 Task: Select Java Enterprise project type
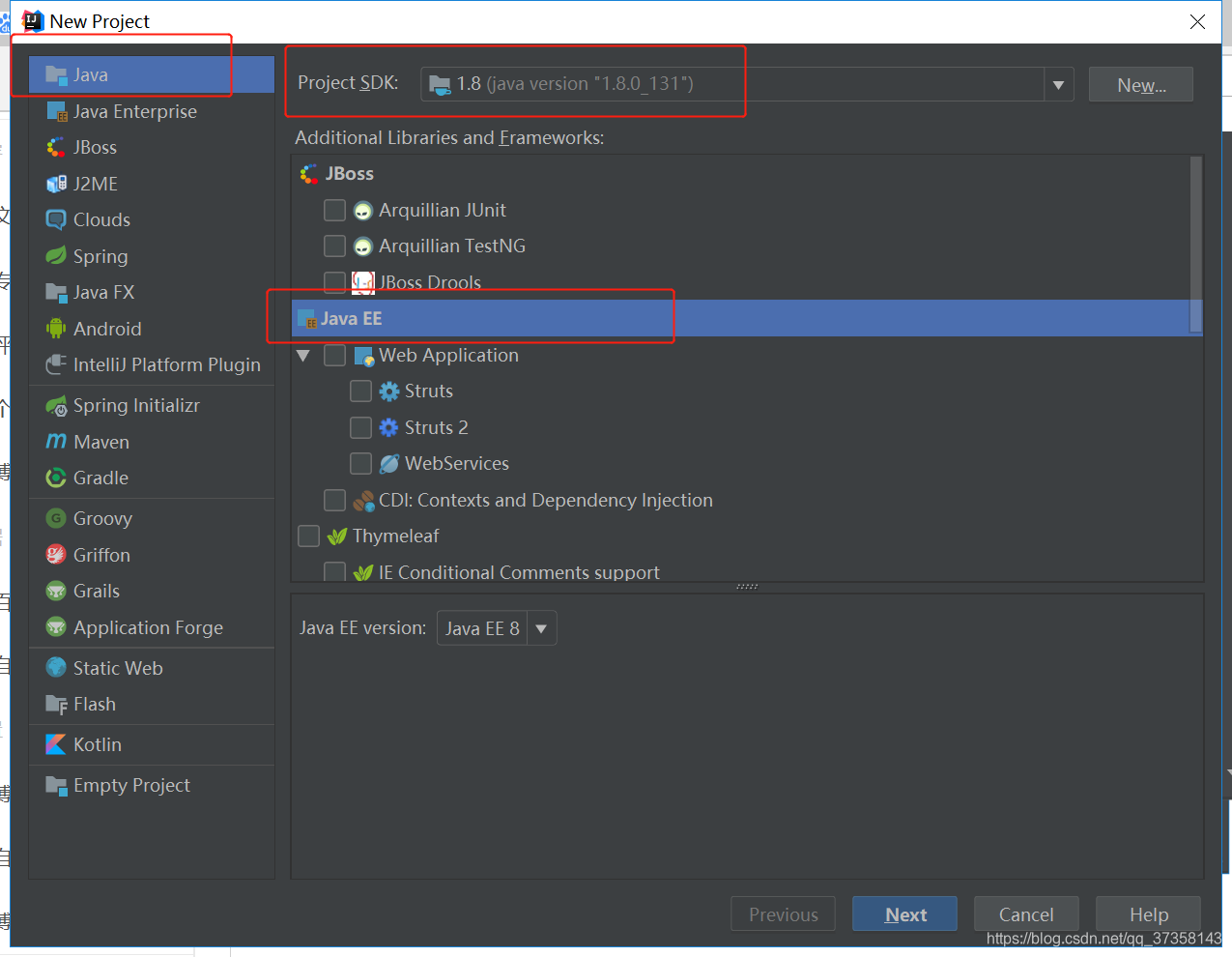tap(152, 111)
